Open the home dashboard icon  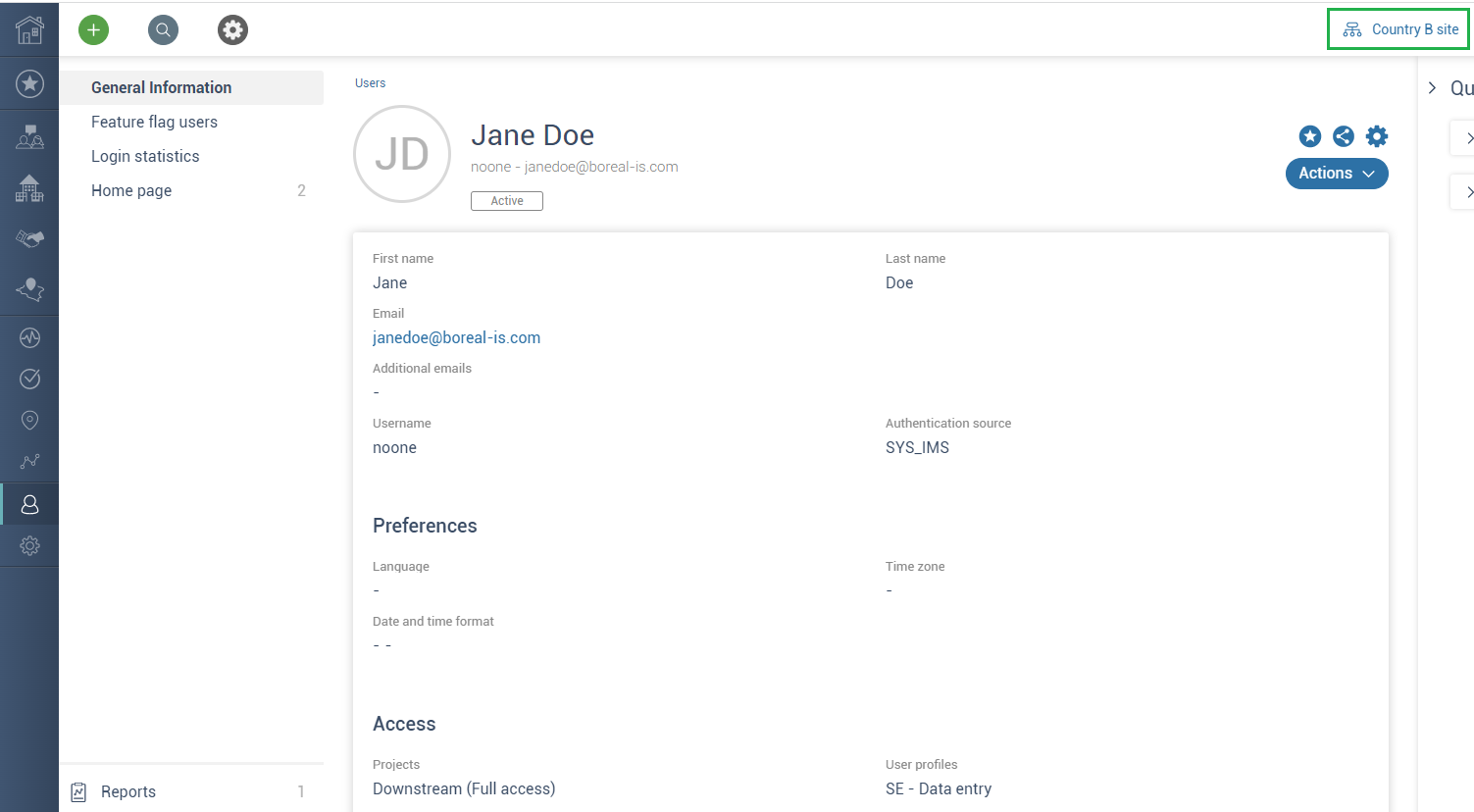pos(29,29)
